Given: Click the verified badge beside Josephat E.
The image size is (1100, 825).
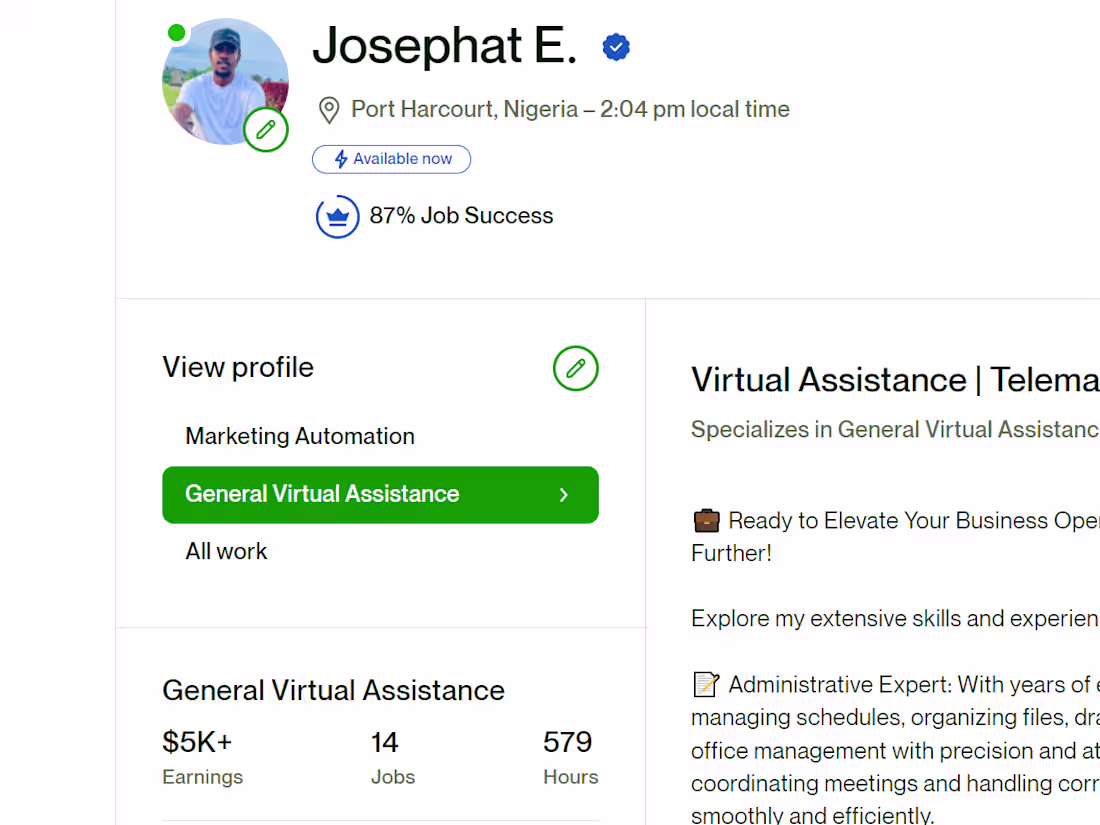Looking at the screenshot, I should [x=616, y=46].
